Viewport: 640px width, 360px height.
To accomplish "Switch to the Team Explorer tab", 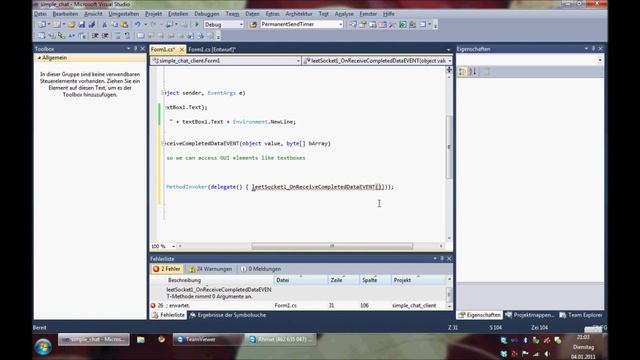I will pyautogui.click(x=581, y=315).
